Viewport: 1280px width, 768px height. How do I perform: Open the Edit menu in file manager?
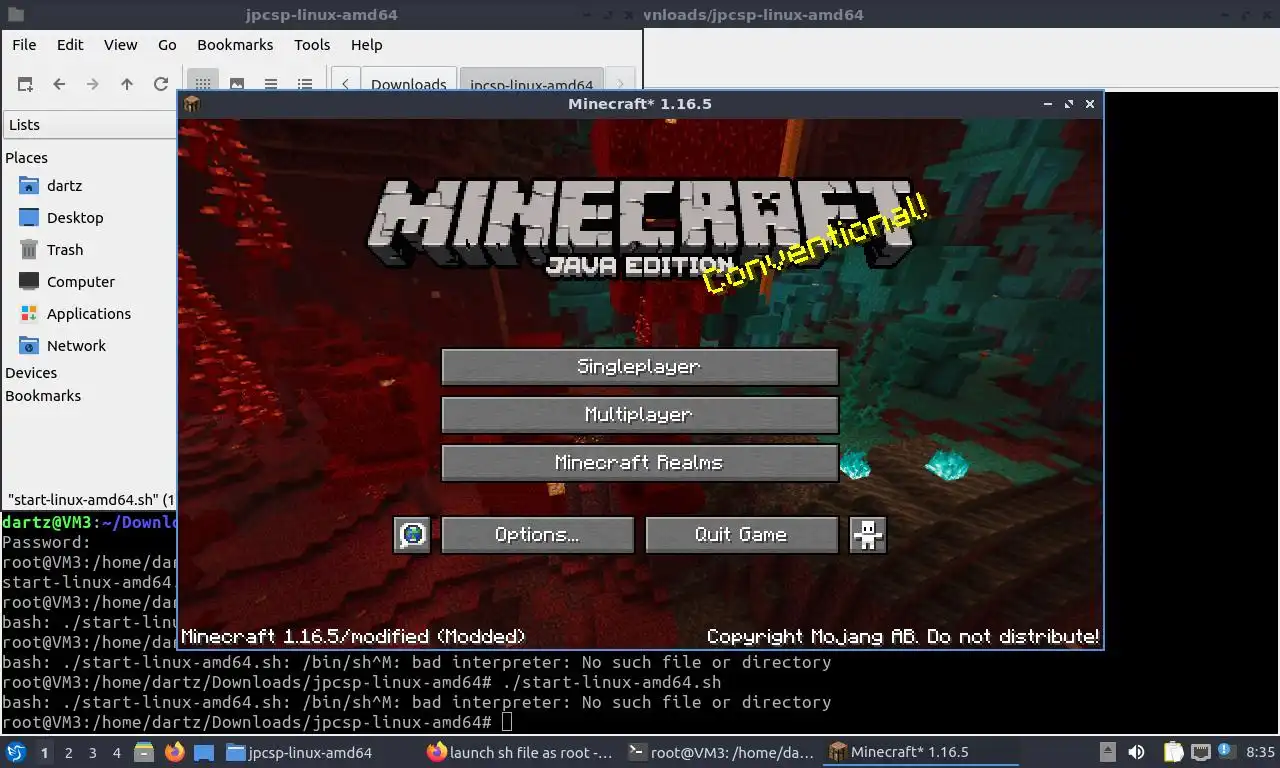70,45
